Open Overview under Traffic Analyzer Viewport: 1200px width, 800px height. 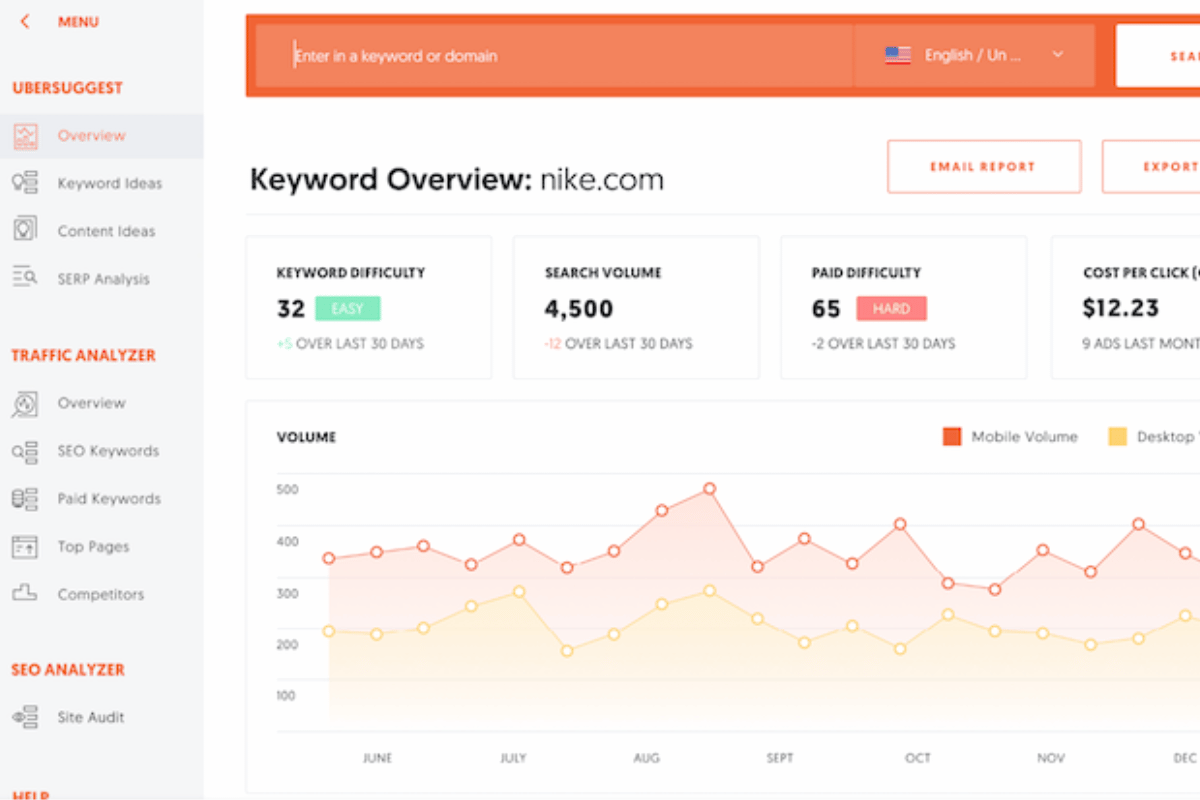pos(91,403)
